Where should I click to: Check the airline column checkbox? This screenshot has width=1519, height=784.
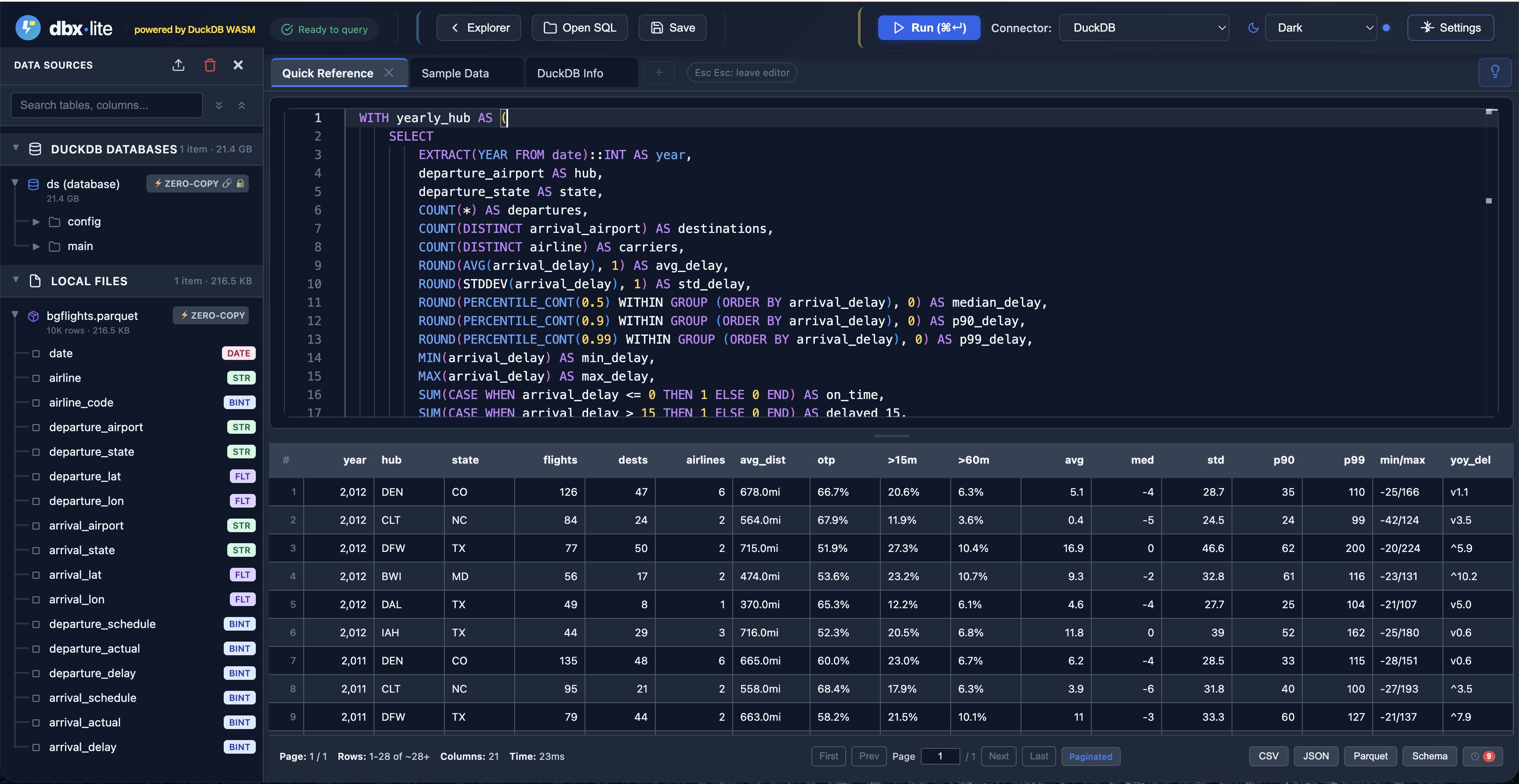tap(36, 378)
